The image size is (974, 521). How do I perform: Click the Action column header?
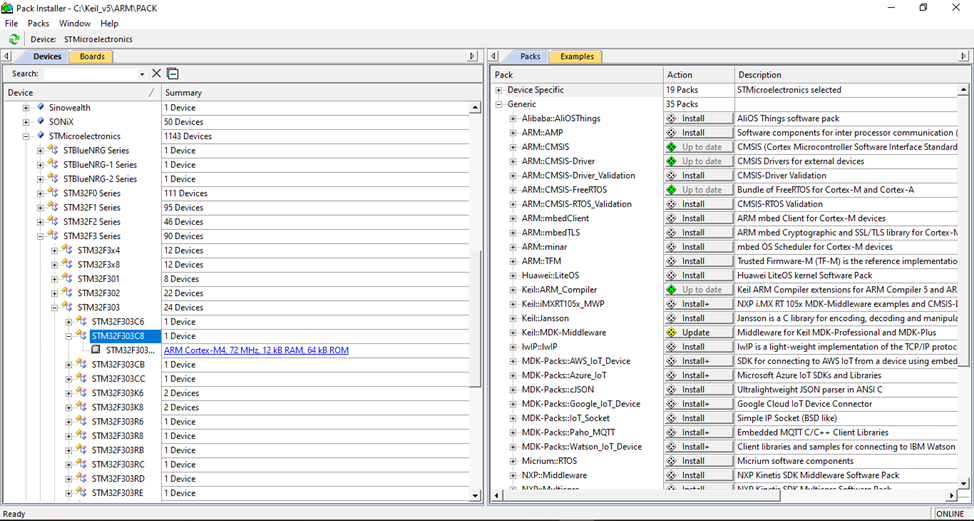point(699,75)
